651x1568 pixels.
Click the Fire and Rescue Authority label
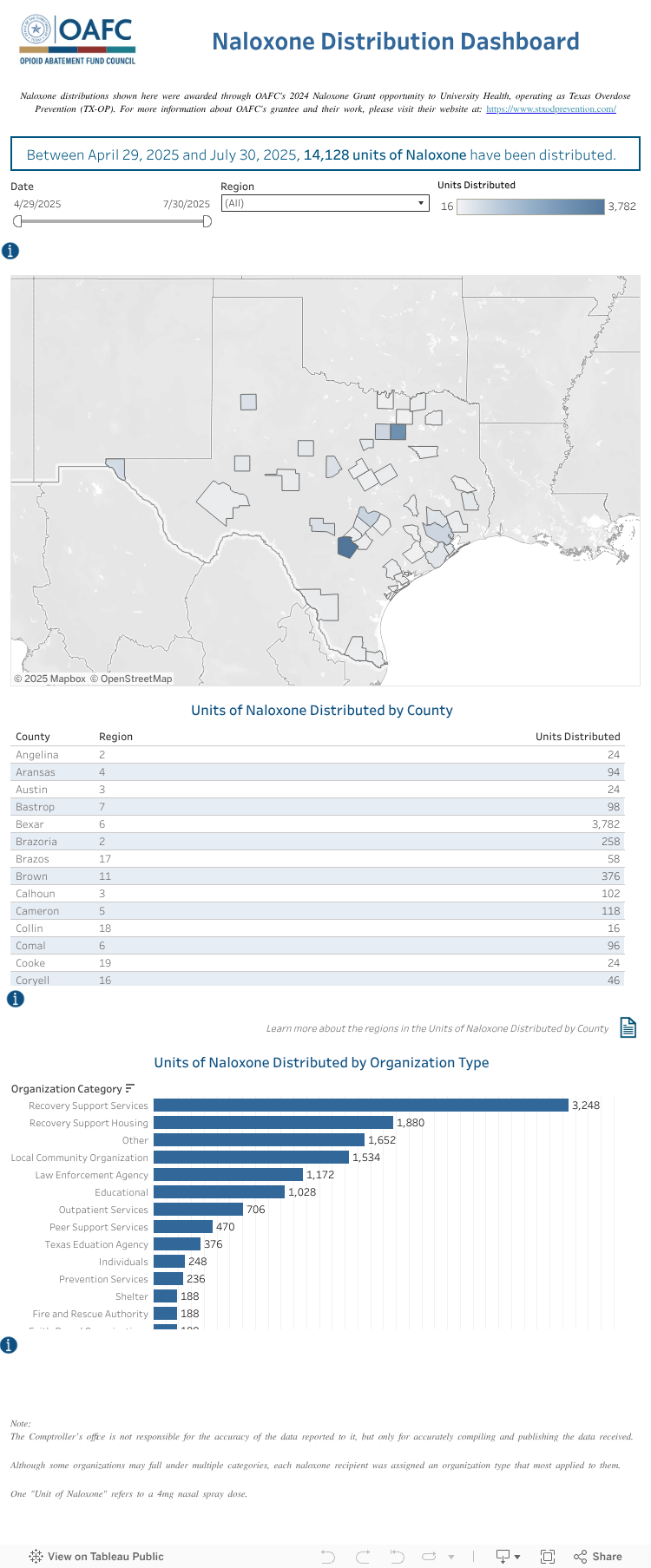[x=90, y=1314]
